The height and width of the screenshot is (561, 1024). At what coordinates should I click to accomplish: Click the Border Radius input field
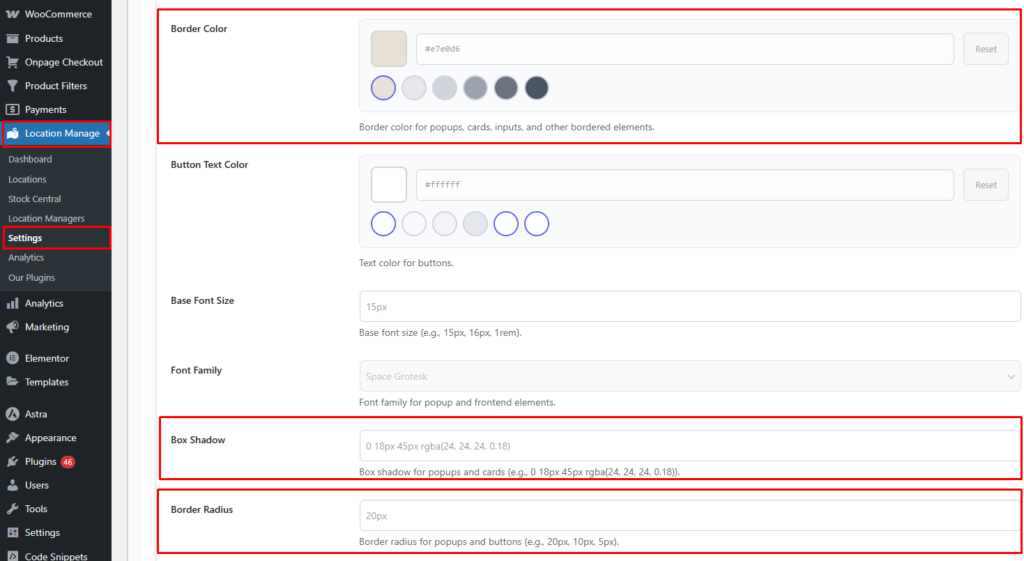689,516
